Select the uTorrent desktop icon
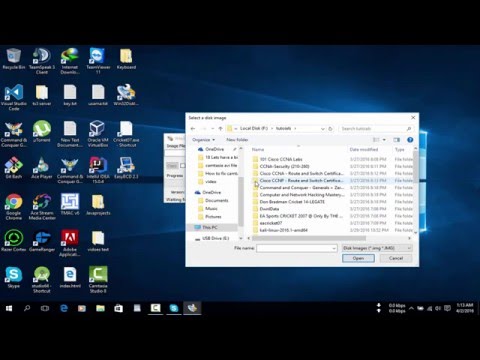This screenshot has width=480, height=360. point(42,131)
